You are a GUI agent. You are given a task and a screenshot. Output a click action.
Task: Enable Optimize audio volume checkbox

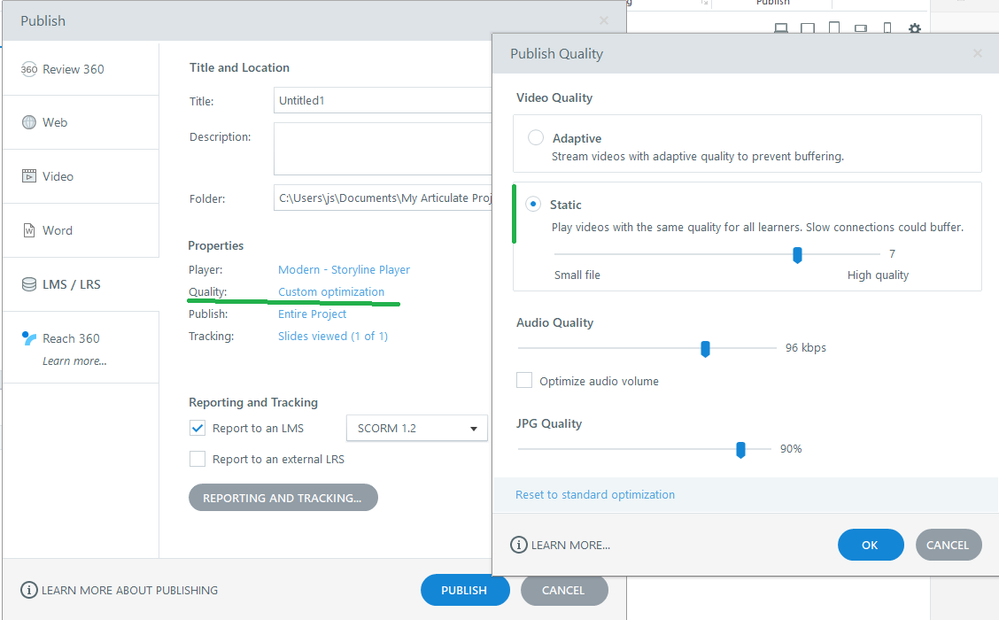pos(524,380)
